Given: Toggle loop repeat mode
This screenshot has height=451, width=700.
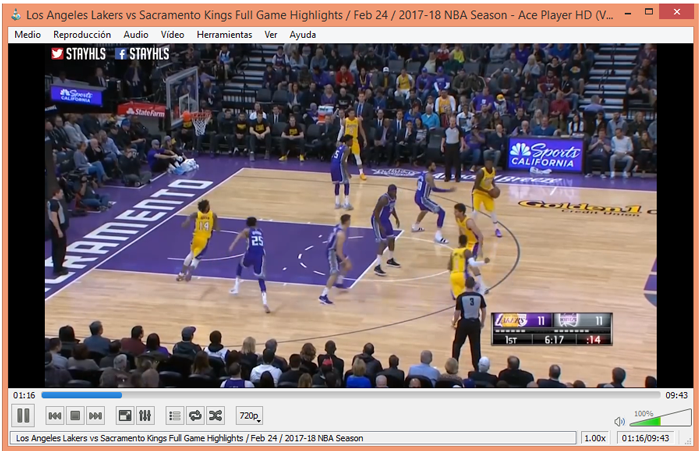Looking at the screenshot, I should [x=195, y=416].
